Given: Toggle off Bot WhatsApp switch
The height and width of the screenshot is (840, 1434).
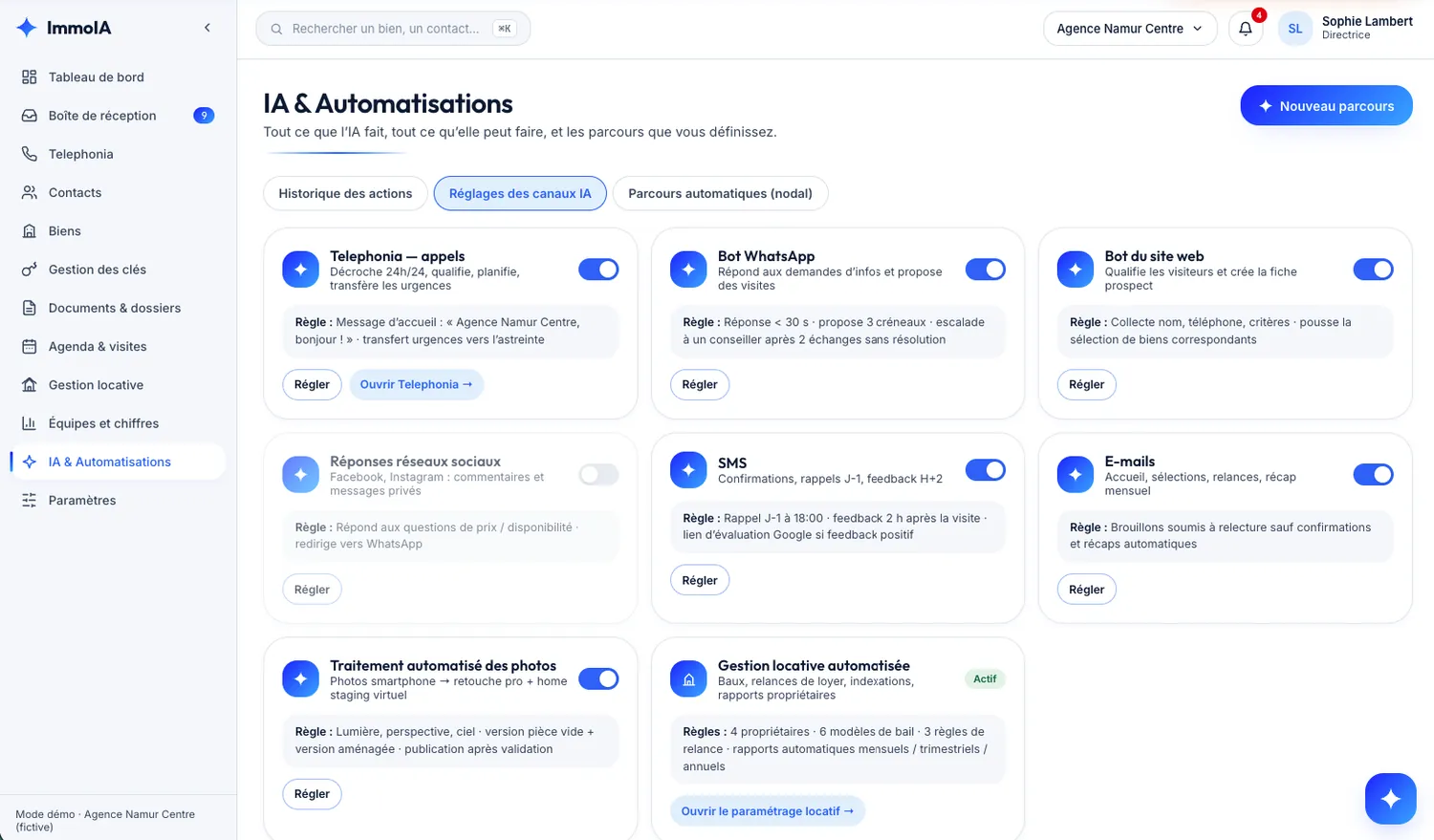Looking at the screenshot, I should [x=986, y=269].
